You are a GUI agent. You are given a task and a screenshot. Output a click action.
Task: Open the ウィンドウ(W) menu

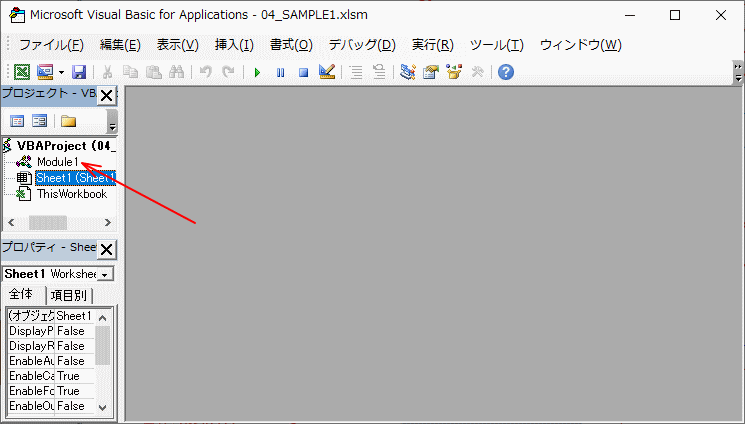coord(581,45)
